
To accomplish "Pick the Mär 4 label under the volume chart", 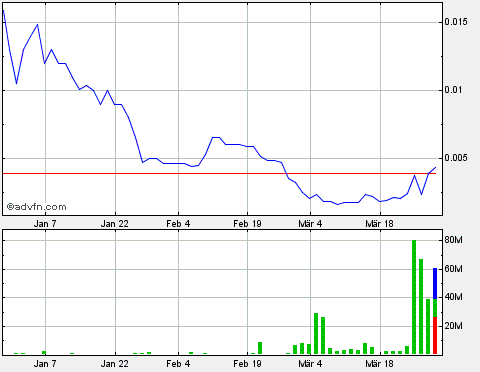I will tap(310, 364).
